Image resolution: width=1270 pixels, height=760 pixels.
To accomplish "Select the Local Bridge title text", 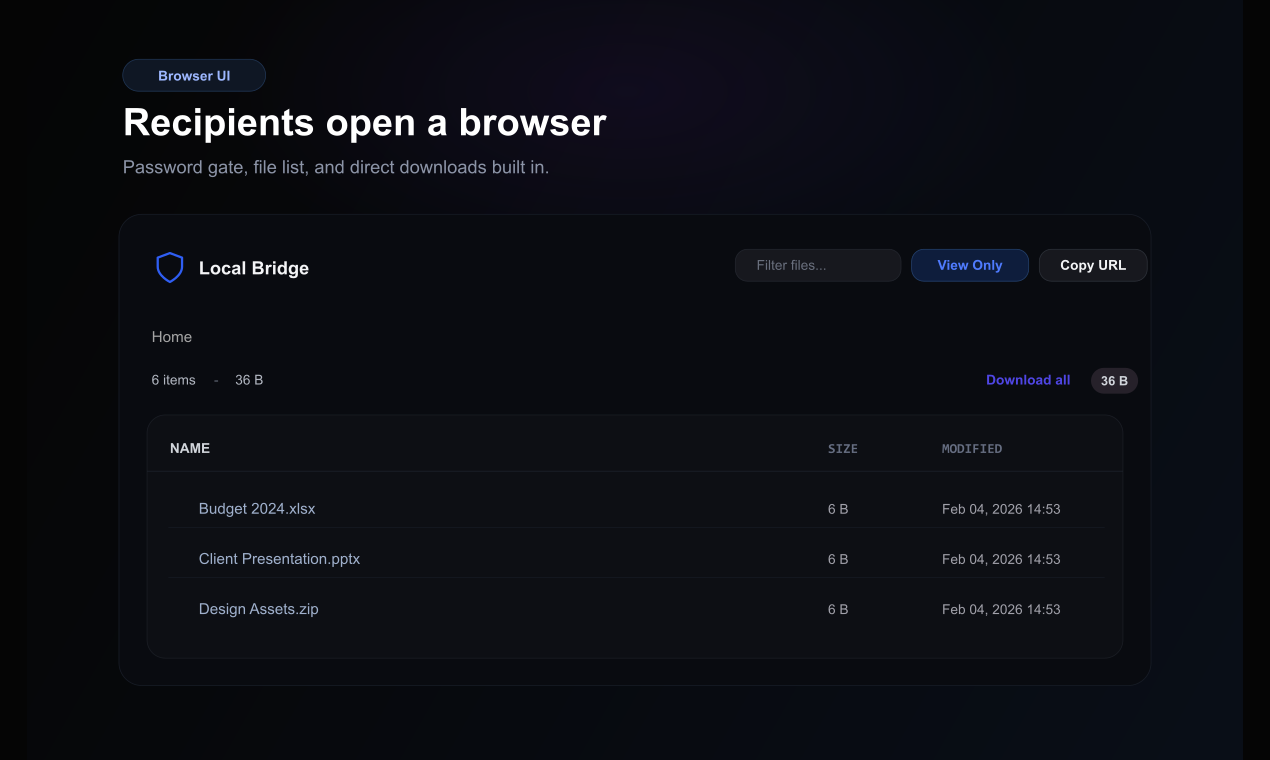I will pyautogui.click(x=254, y=268).
